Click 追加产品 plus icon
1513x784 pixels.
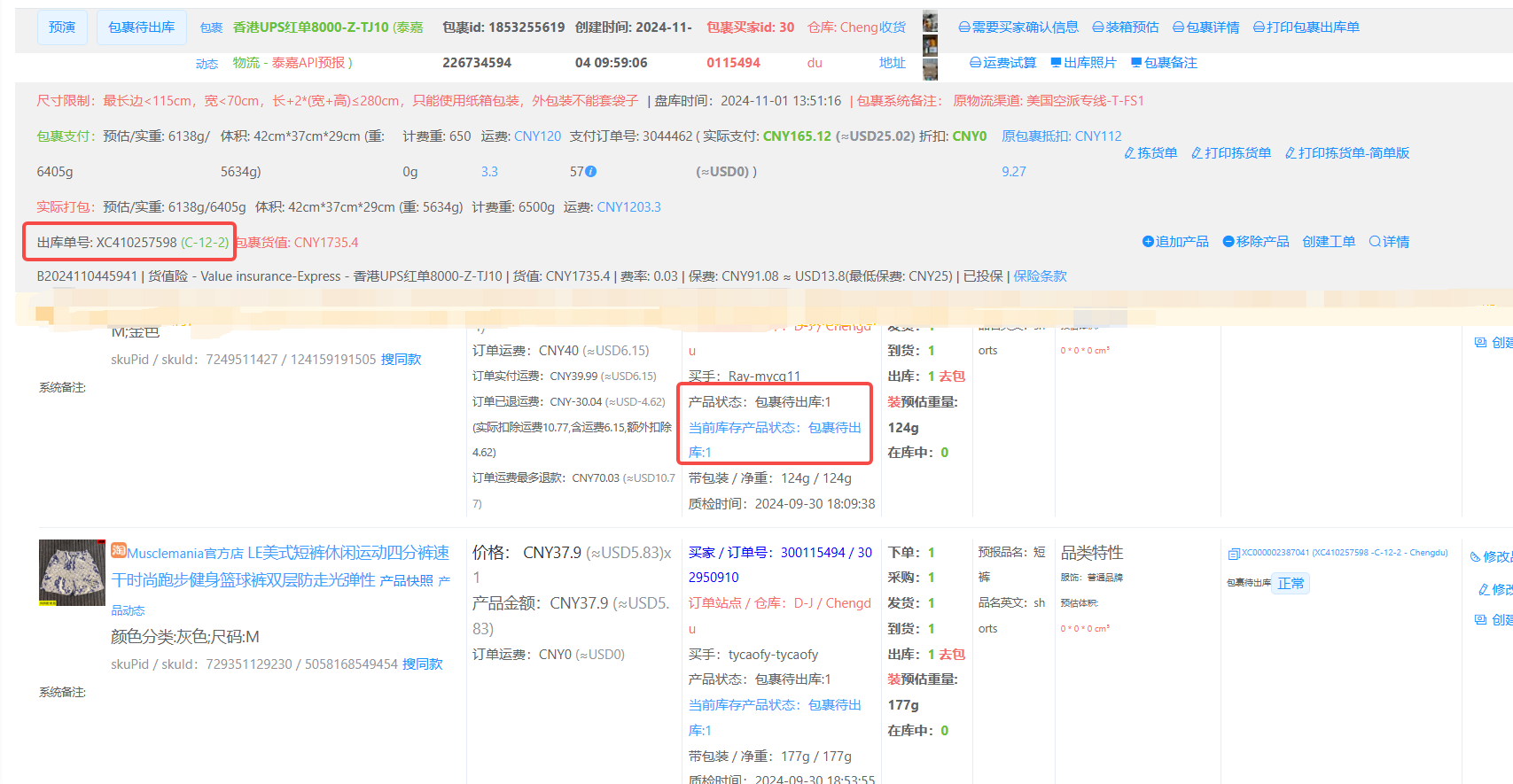point(1148,242)
